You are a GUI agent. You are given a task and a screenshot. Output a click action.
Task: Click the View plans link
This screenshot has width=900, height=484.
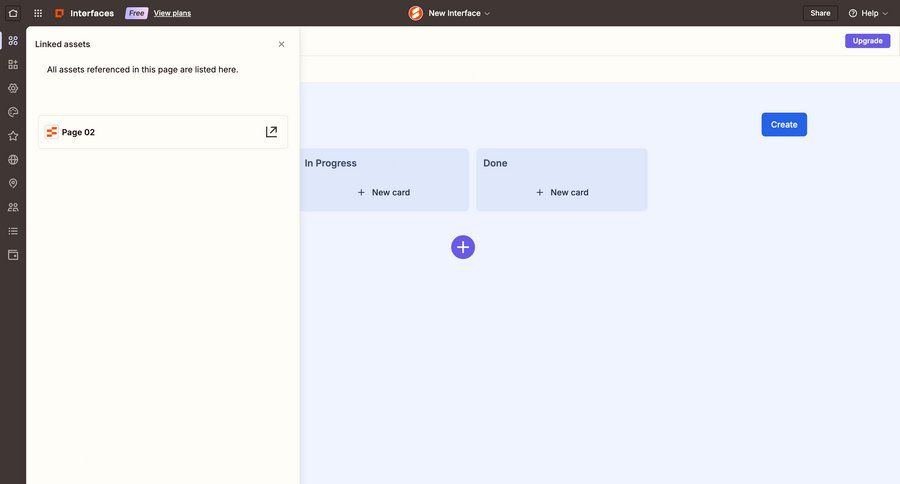click(x=172, y=13)
